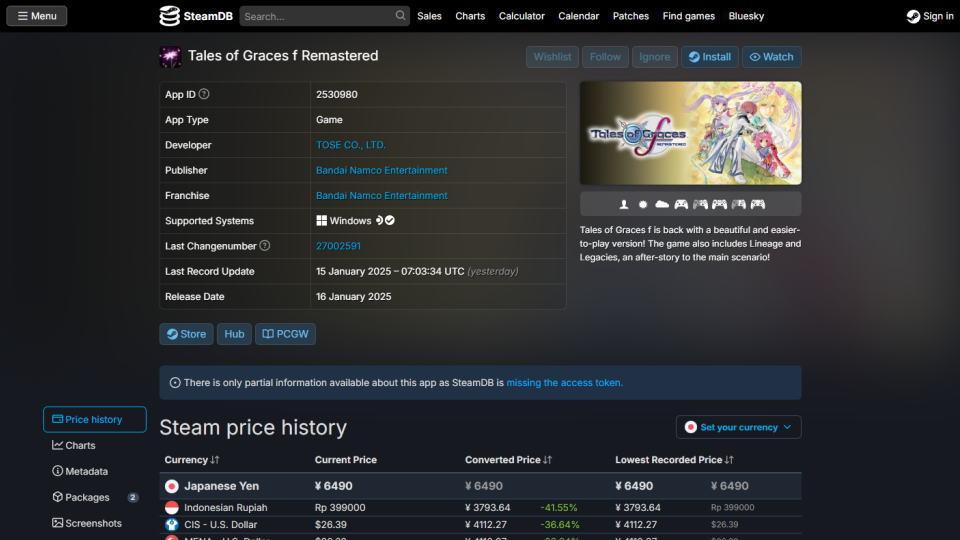Screen dimensions: 960x540
Task: Click the Indonesian Rupiah row
Action: point(481,508)
